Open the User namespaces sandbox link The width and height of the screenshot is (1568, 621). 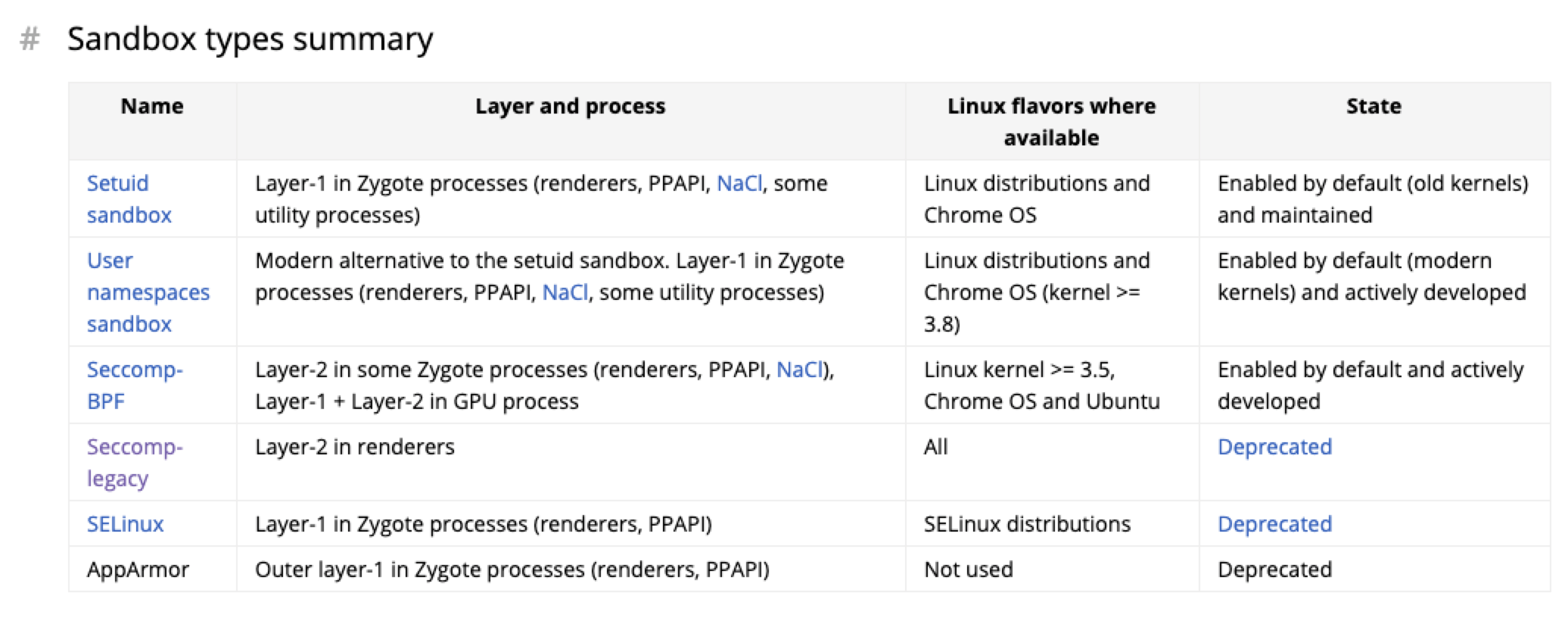148,292
